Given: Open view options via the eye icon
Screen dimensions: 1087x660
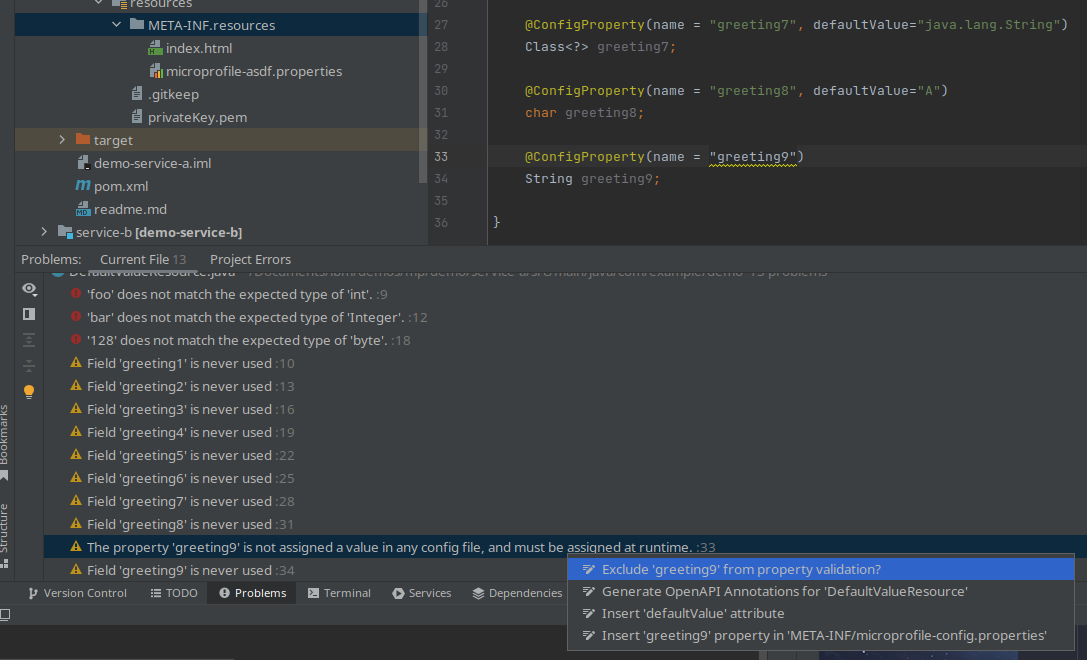Looking at the screenshot, I should [x=29, y=289].
